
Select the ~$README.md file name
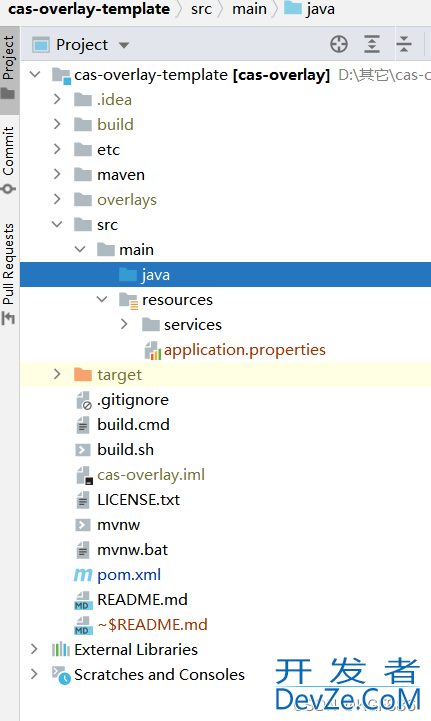(152, 624)
